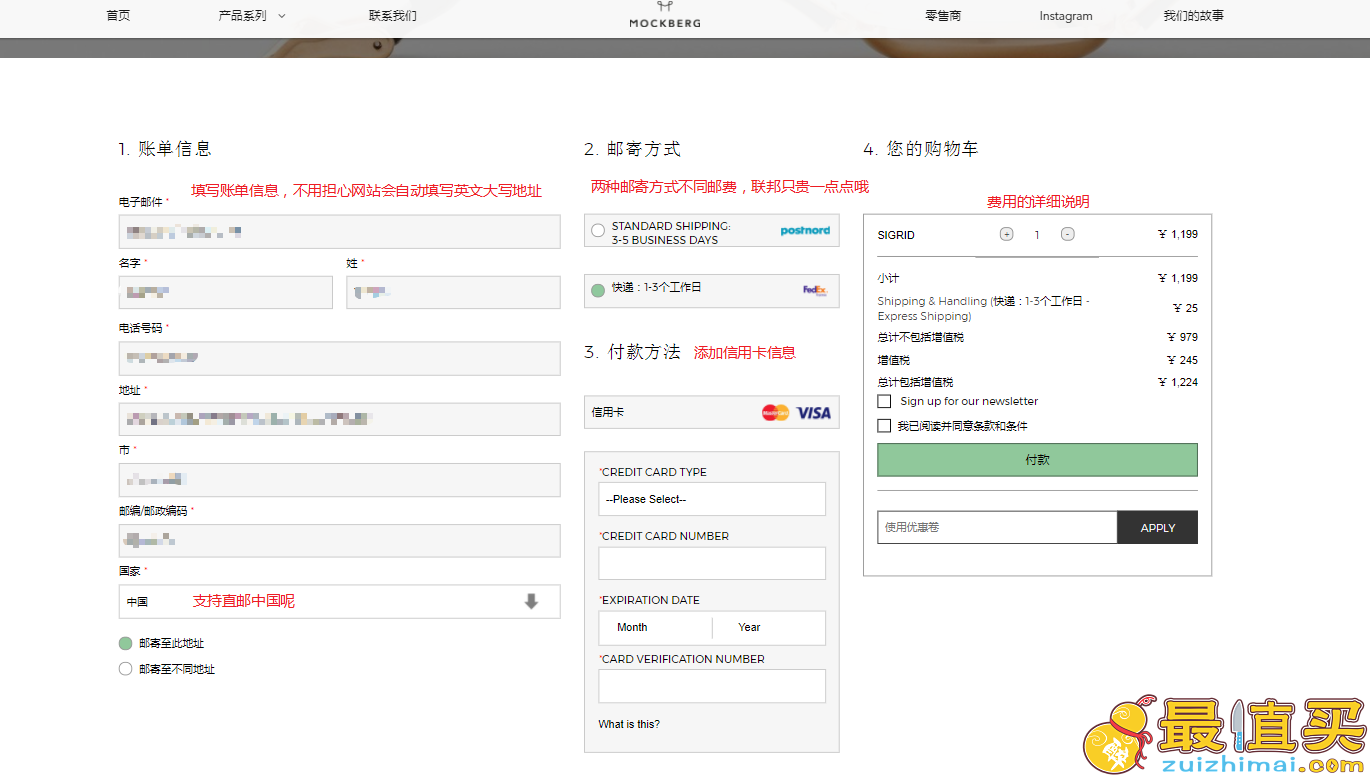Click the shipping cost ¥25
Image resolution: width=1370 pixels, height=776 pixels.
1185,308
